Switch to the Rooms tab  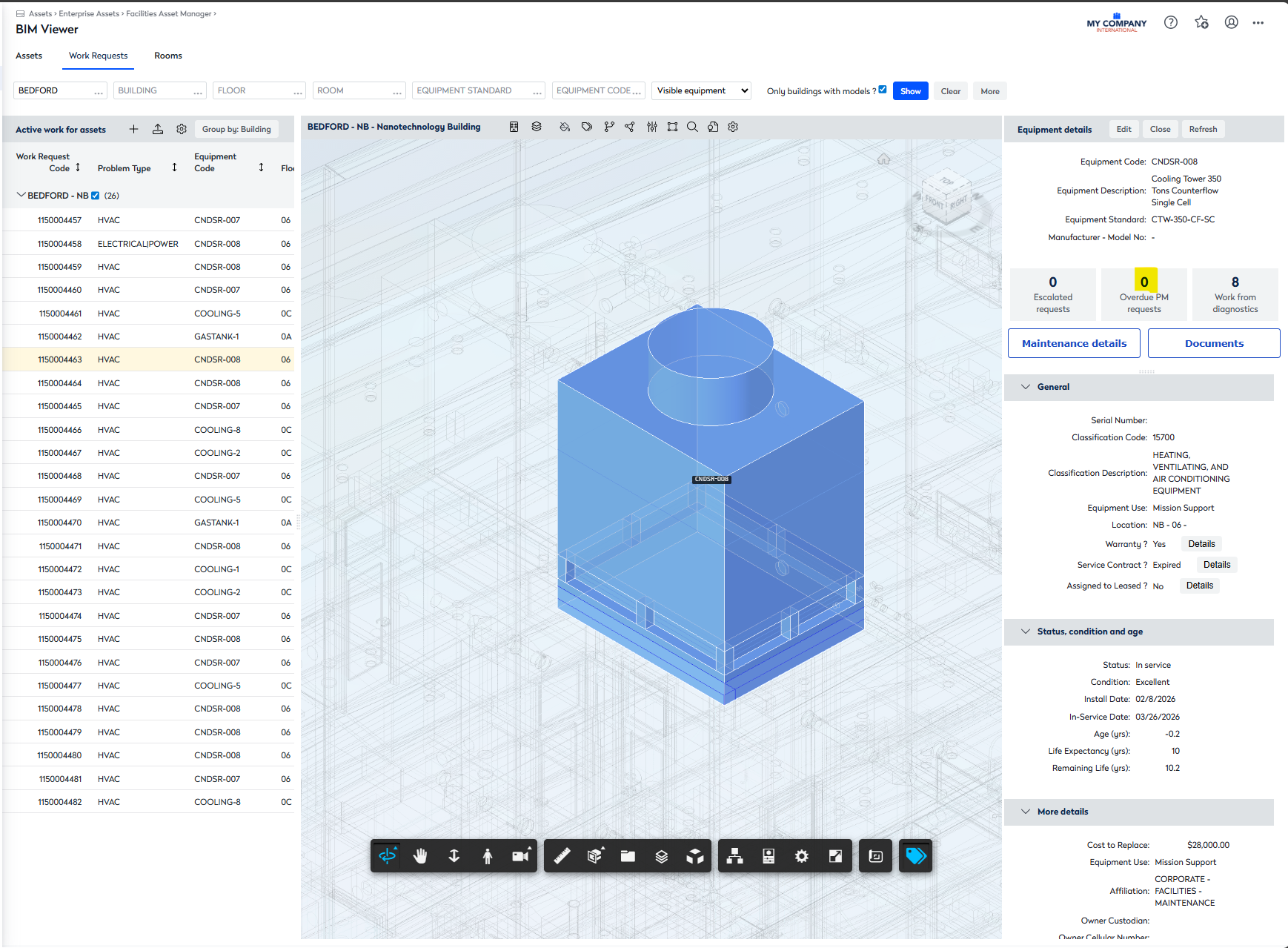pyautogui.click(x=167, y=56)
